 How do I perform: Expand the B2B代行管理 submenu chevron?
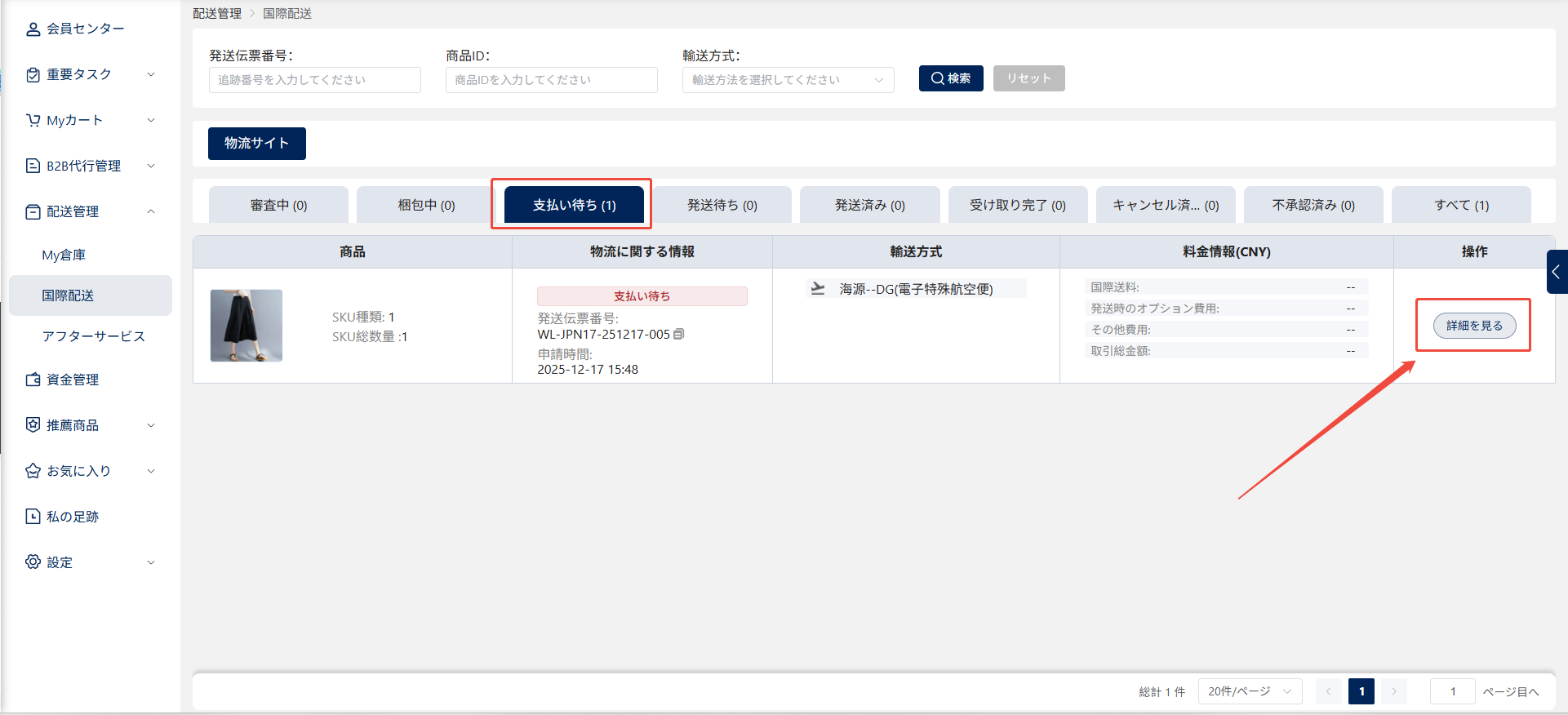[151, 166]
